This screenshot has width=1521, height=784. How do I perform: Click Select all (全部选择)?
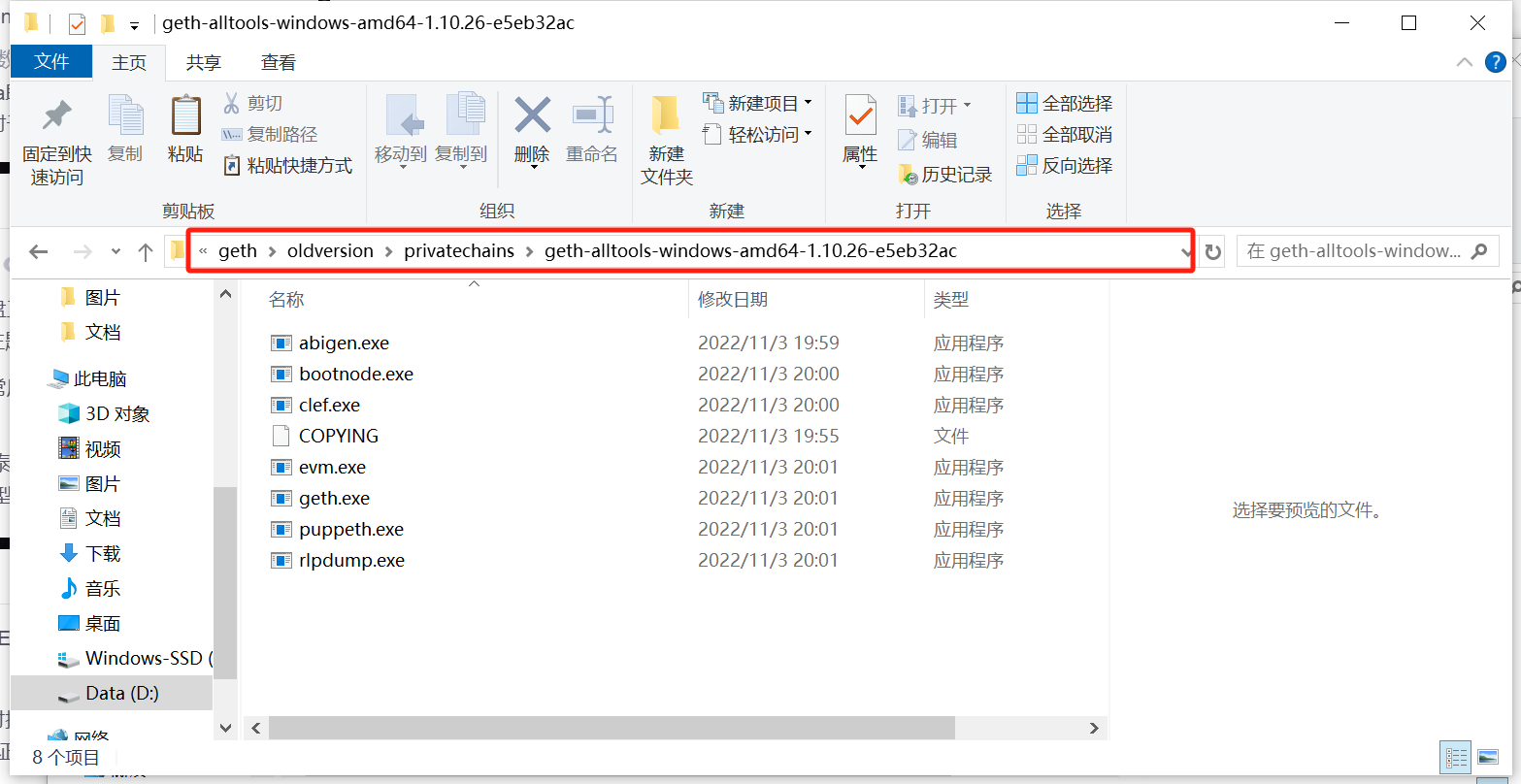1065,103
